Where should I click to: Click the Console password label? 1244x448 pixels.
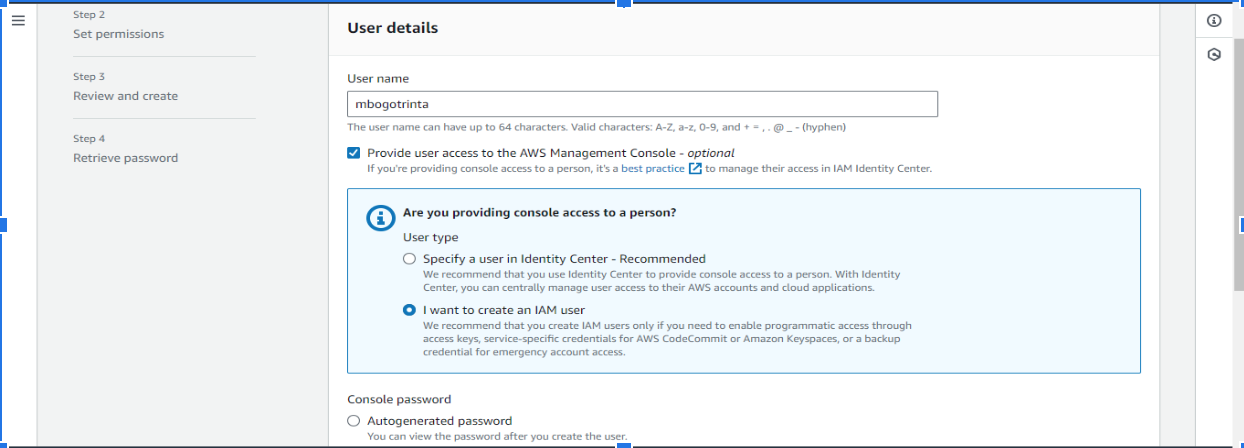399,399
